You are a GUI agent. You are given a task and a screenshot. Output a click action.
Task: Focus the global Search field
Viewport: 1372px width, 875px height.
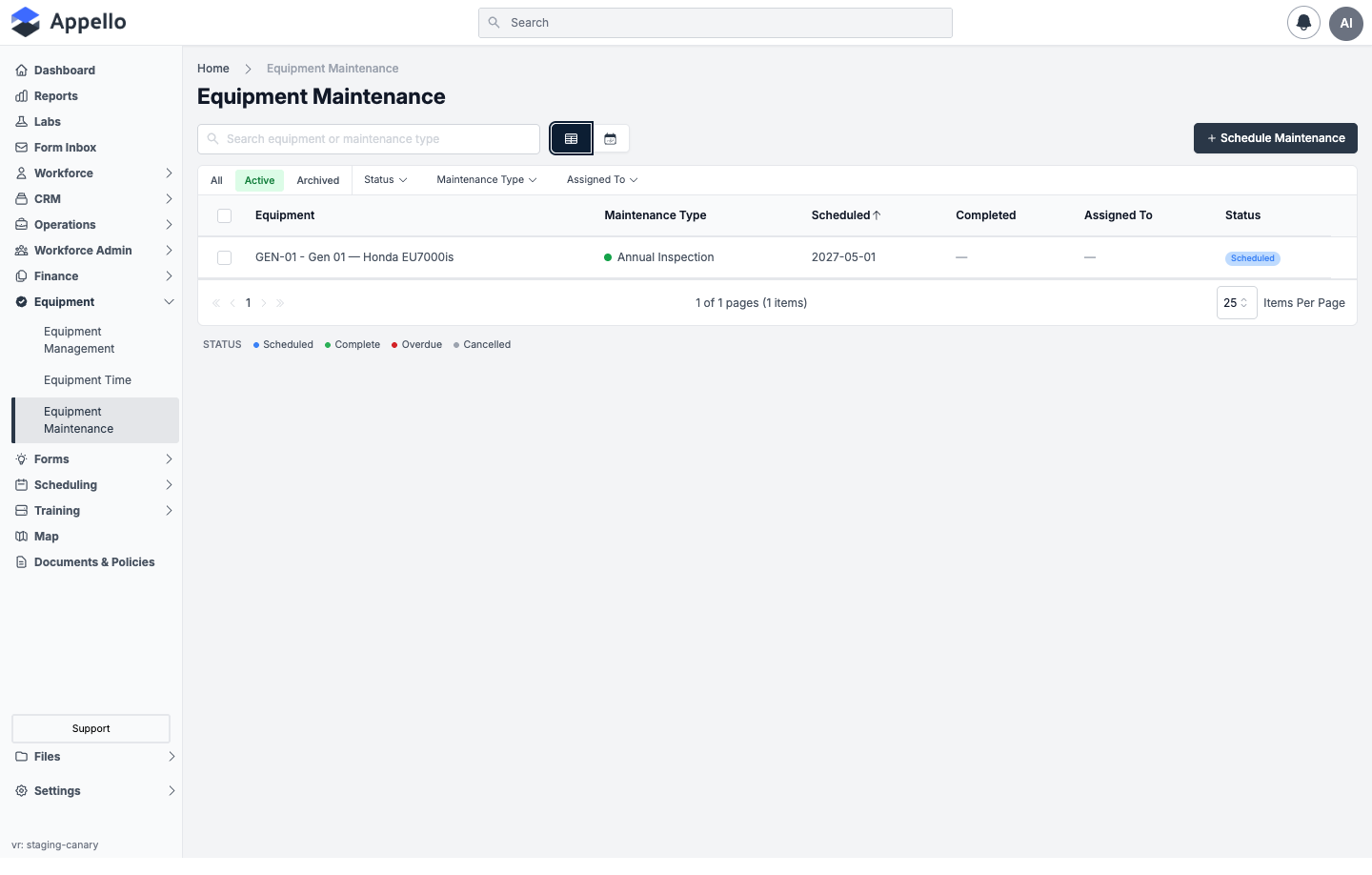point(716,23)
